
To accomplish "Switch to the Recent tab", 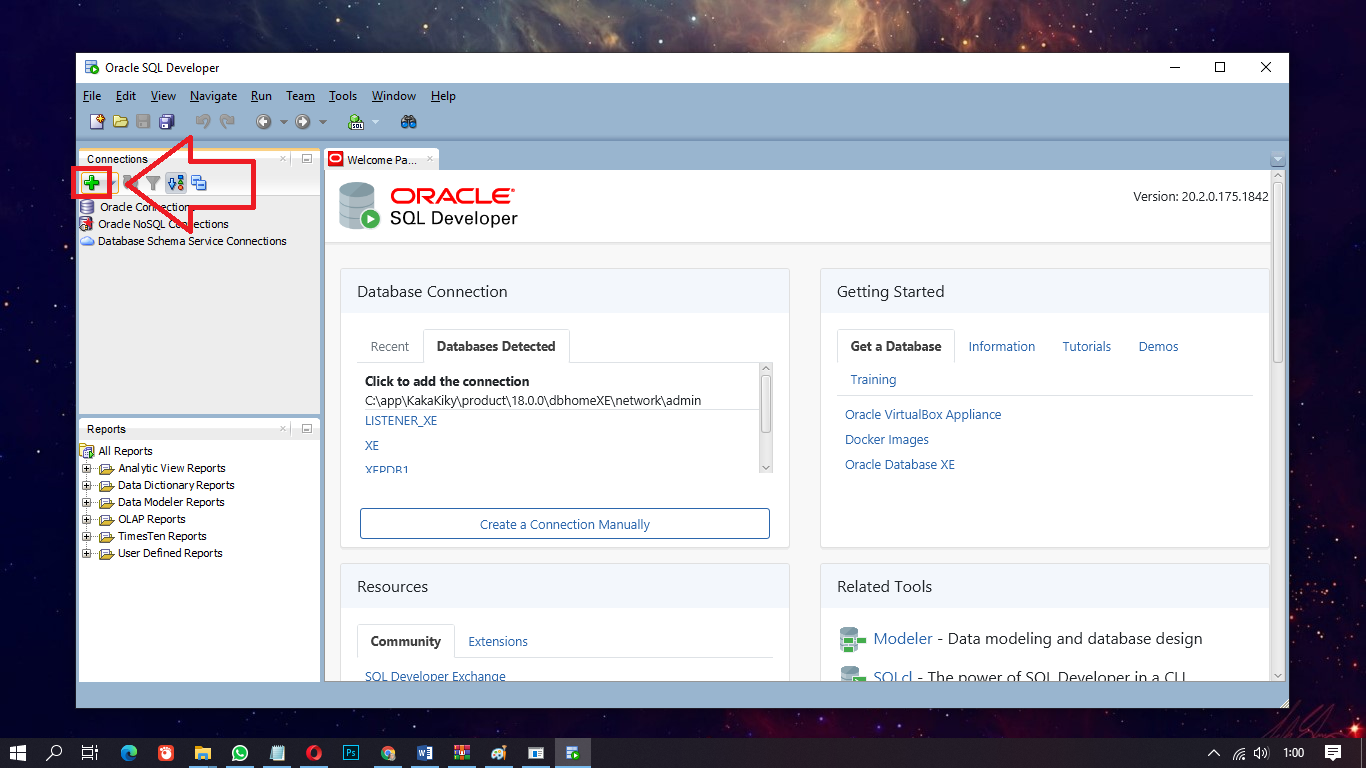I will coord(390,346).
